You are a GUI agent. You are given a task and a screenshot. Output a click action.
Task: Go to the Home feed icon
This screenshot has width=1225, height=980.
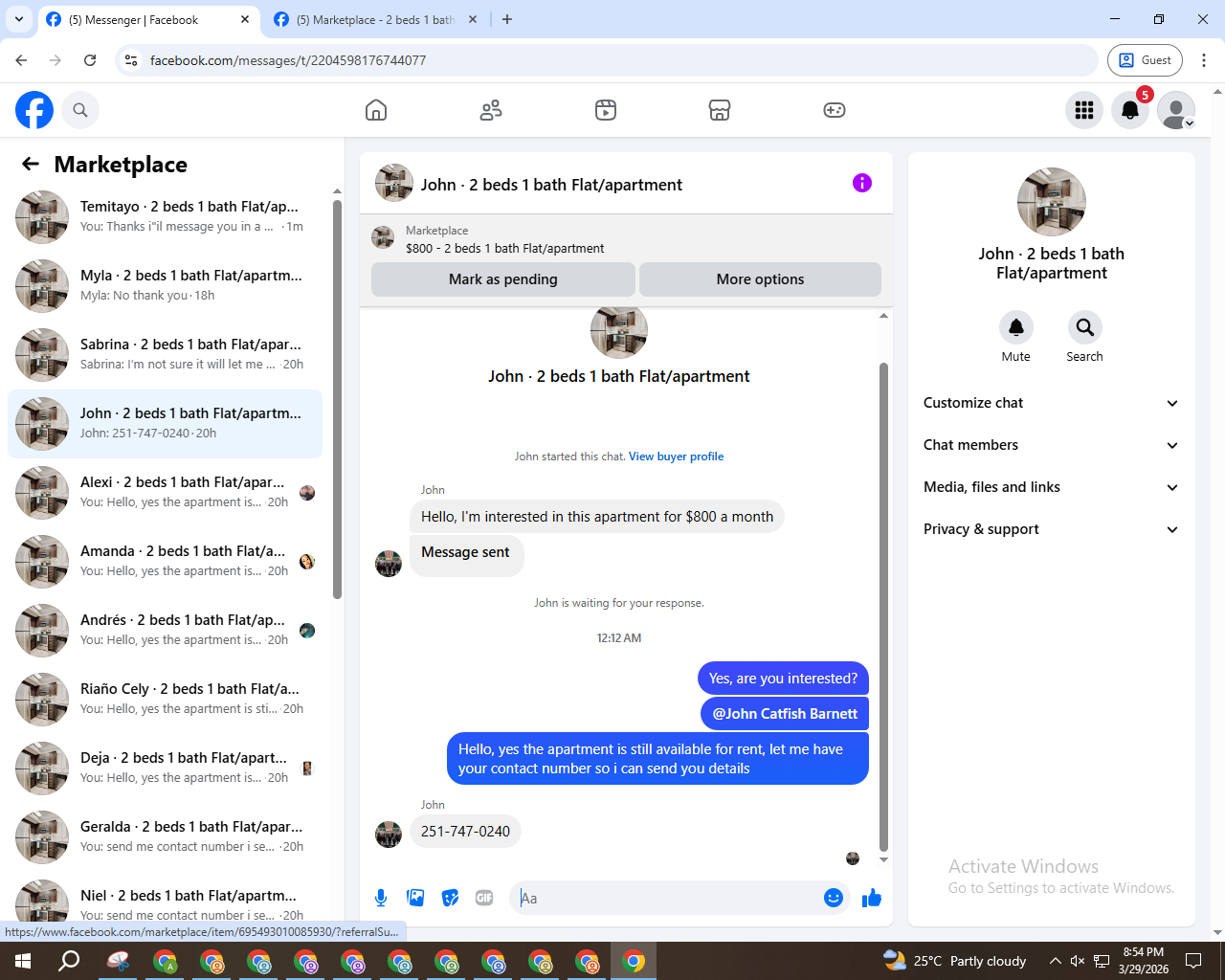pyautogui.click(x=376, y=110)
